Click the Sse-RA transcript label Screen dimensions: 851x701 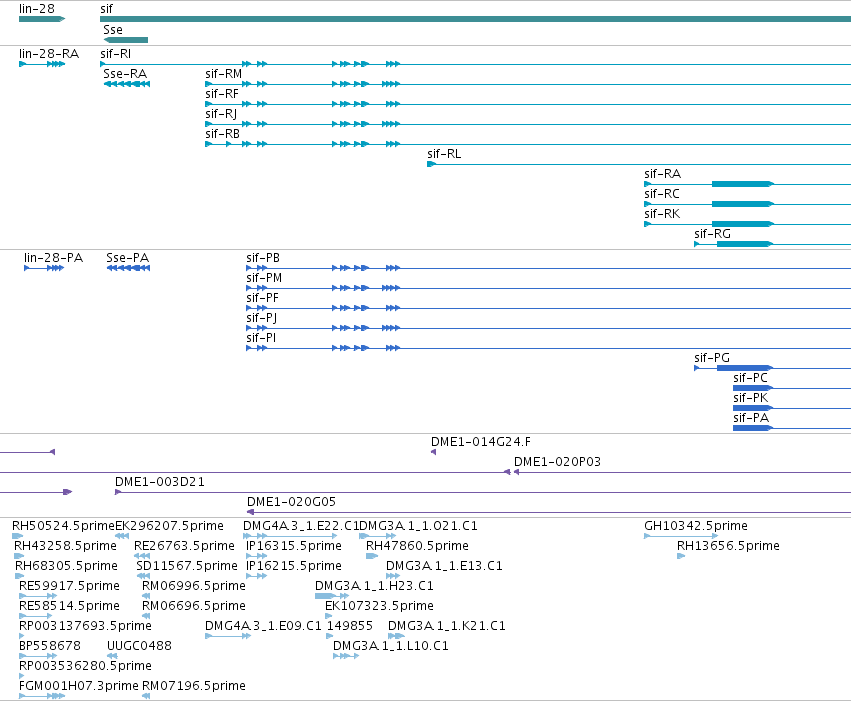tap(125, 74)
